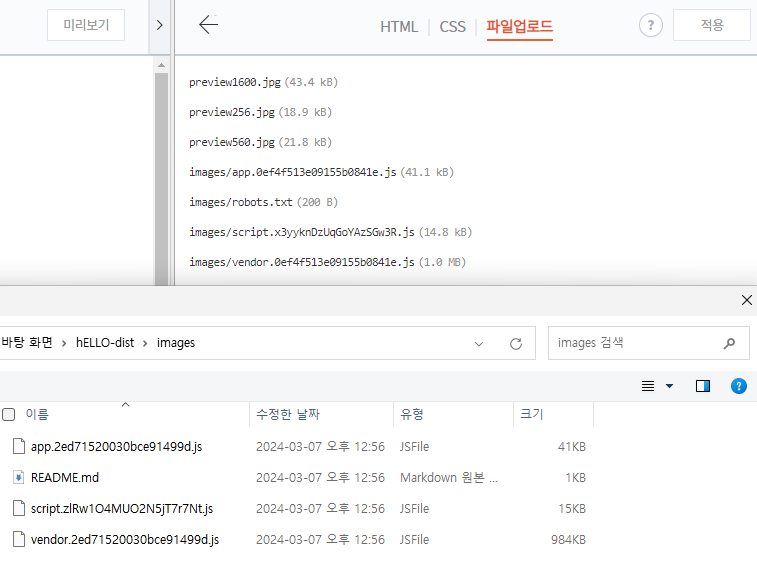
Task: Select file vendor.2ed71520030bce91499d.js
Action: point(125,539)
